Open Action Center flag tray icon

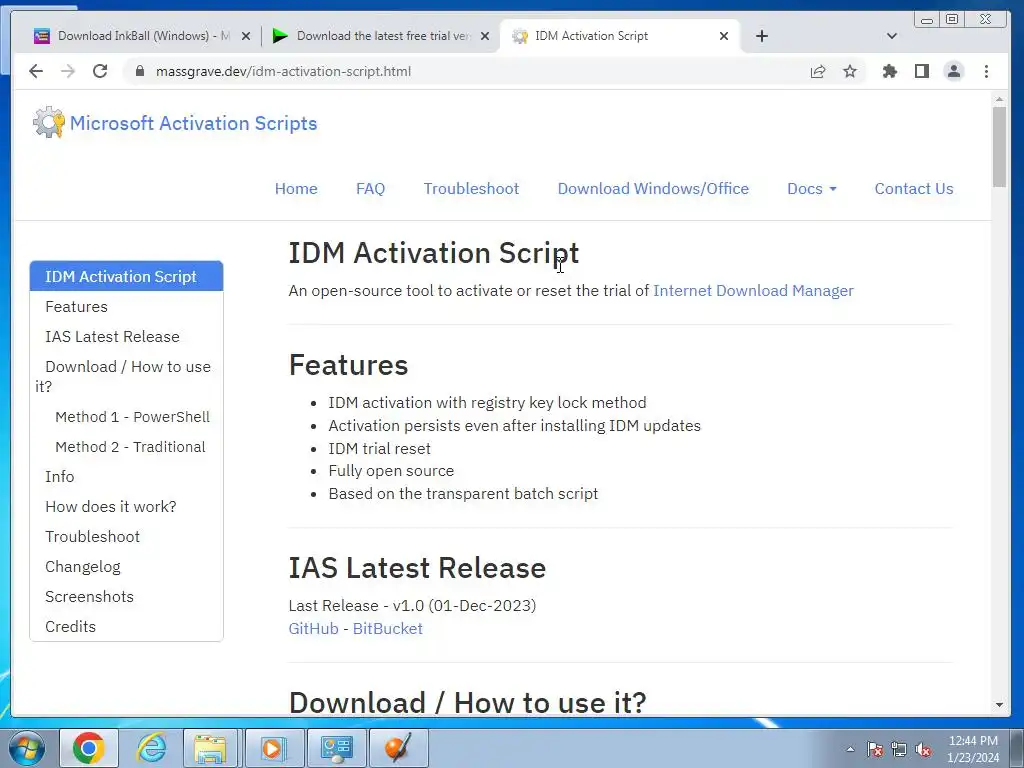(x=874, y=749)
